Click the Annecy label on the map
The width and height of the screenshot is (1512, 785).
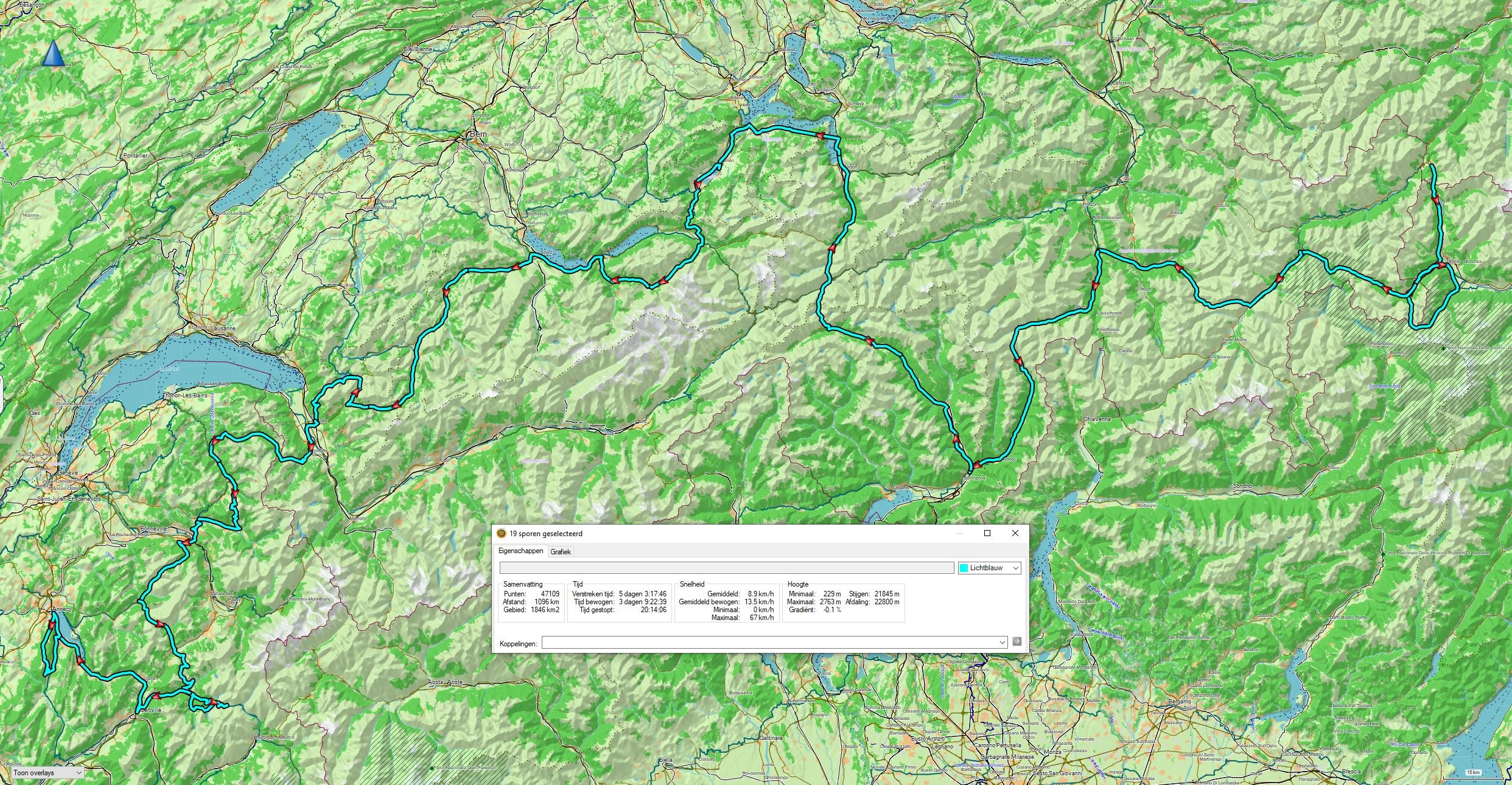[61, 609]
